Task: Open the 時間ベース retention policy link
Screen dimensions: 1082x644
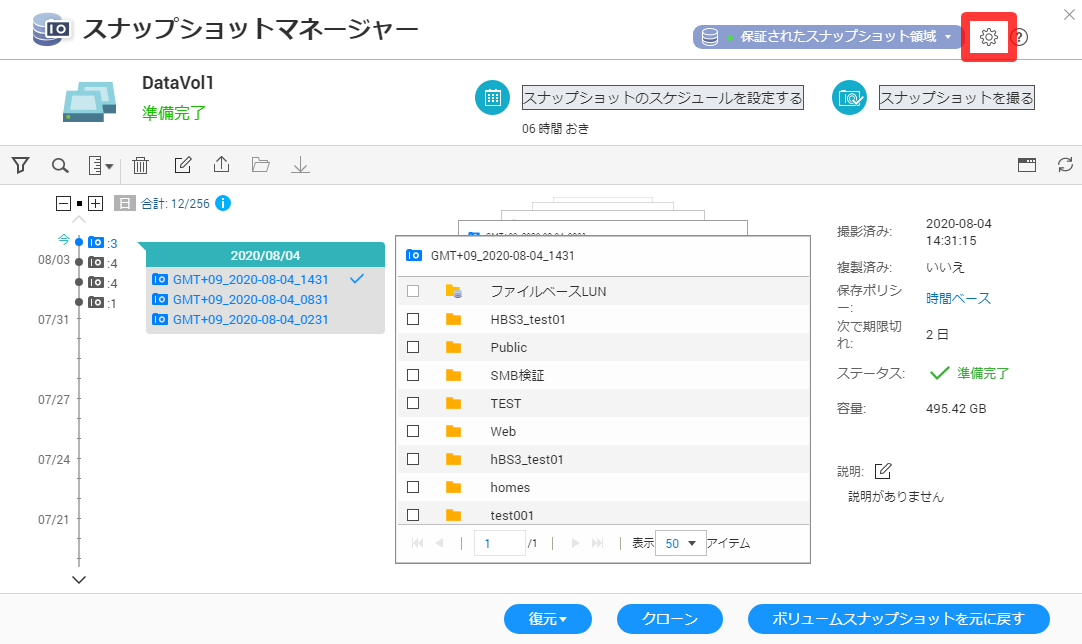Action: point(958,298)
